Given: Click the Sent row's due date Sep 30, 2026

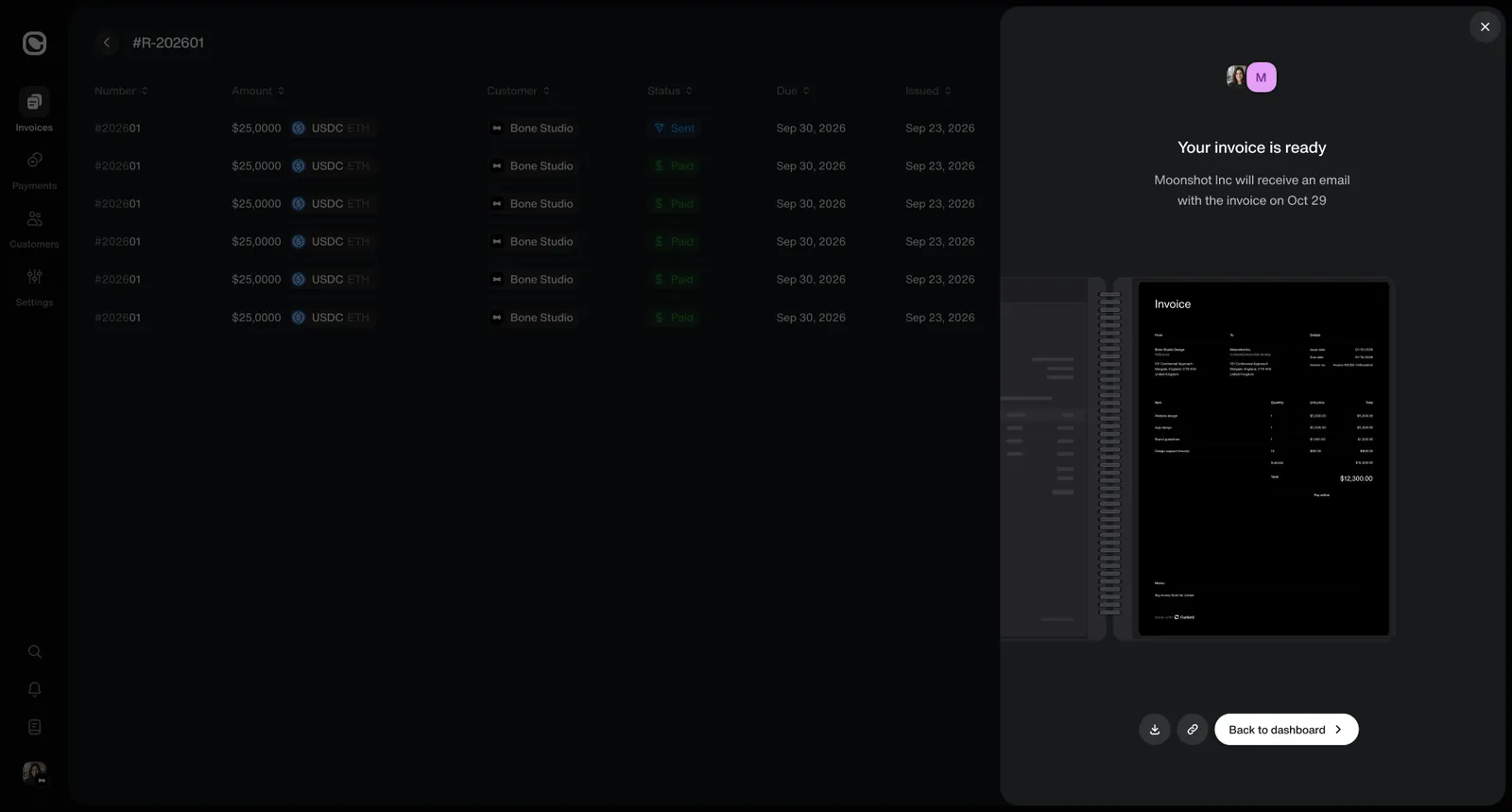Looking at the screenshot, I should click(811, 129).
